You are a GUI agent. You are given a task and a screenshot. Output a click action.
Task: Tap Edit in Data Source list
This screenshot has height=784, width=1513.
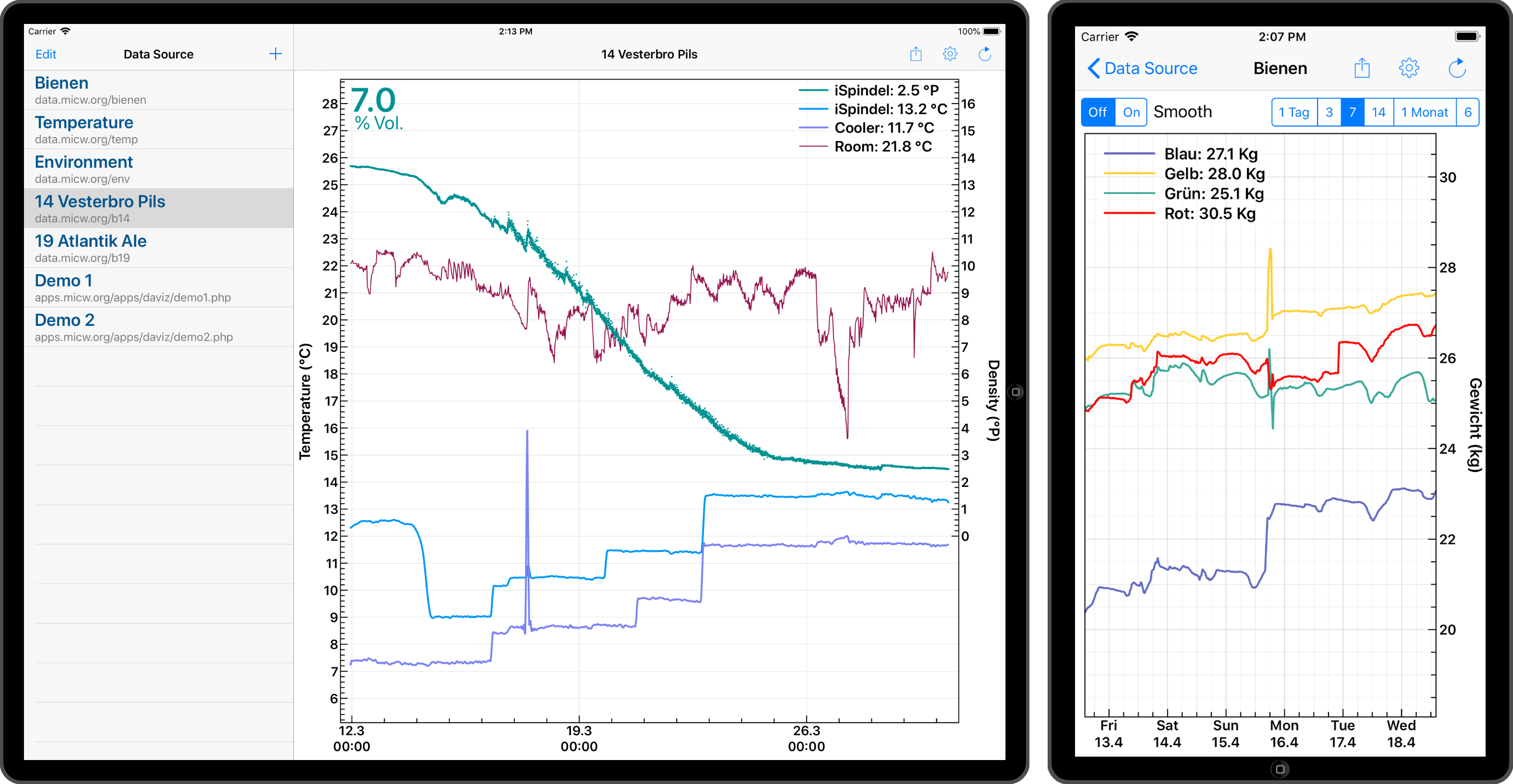pyautogui.click(x=46, y=54)
